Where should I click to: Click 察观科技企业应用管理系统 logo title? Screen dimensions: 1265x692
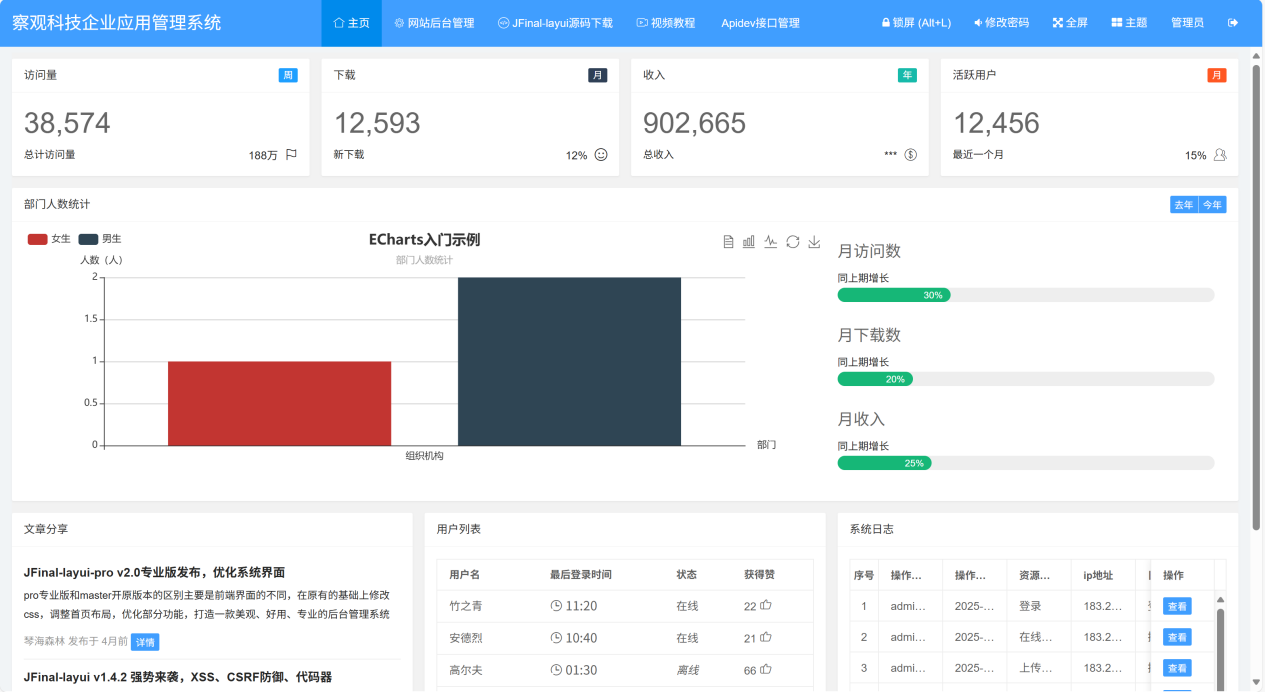click(x=117, y=22)
